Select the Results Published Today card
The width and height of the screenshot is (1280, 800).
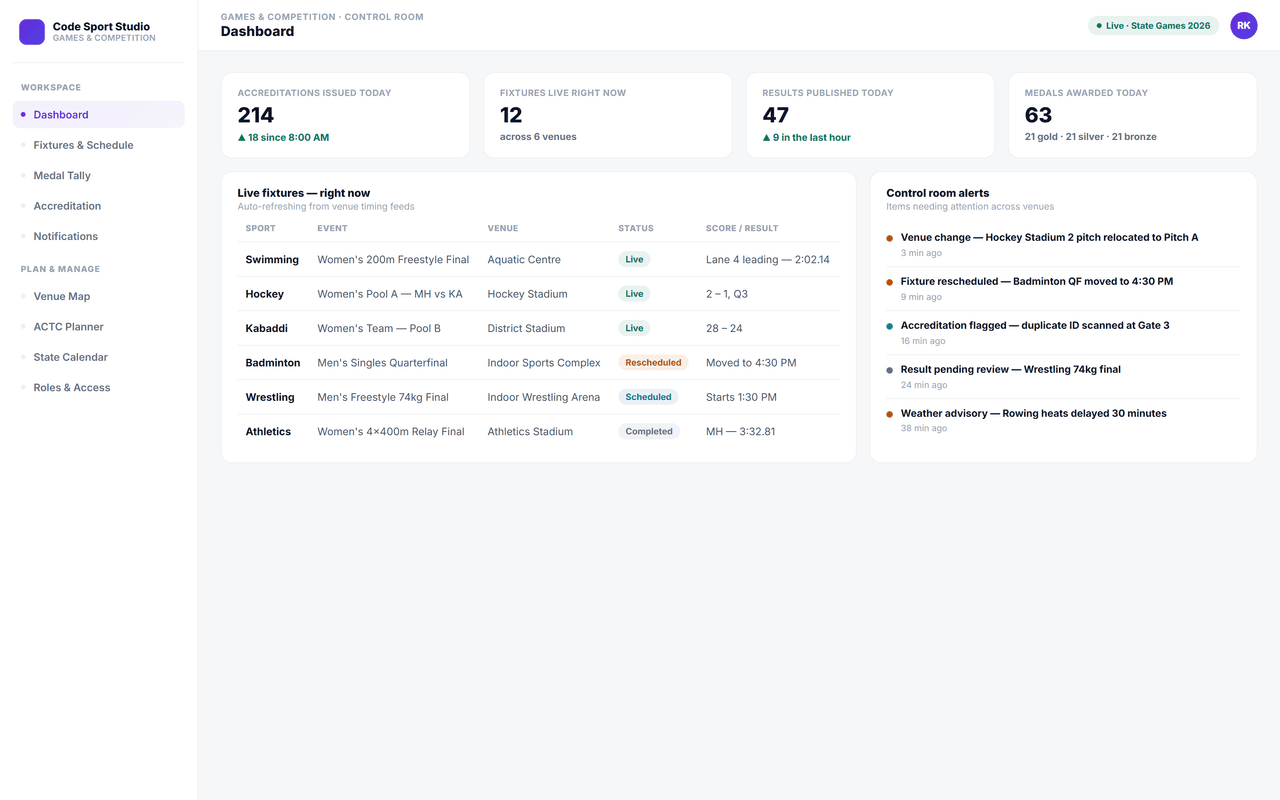(870, 115)
